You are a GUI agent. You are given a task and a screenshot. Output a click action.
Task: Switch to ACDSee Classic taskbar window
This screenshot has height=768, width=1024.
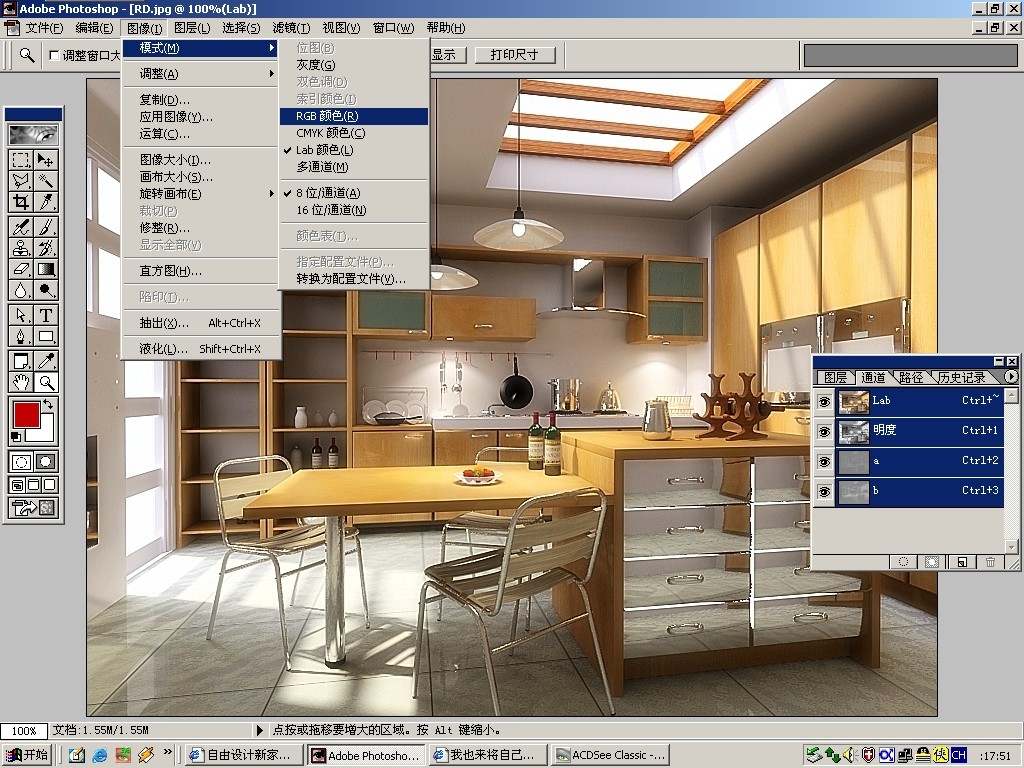(611, 755)
